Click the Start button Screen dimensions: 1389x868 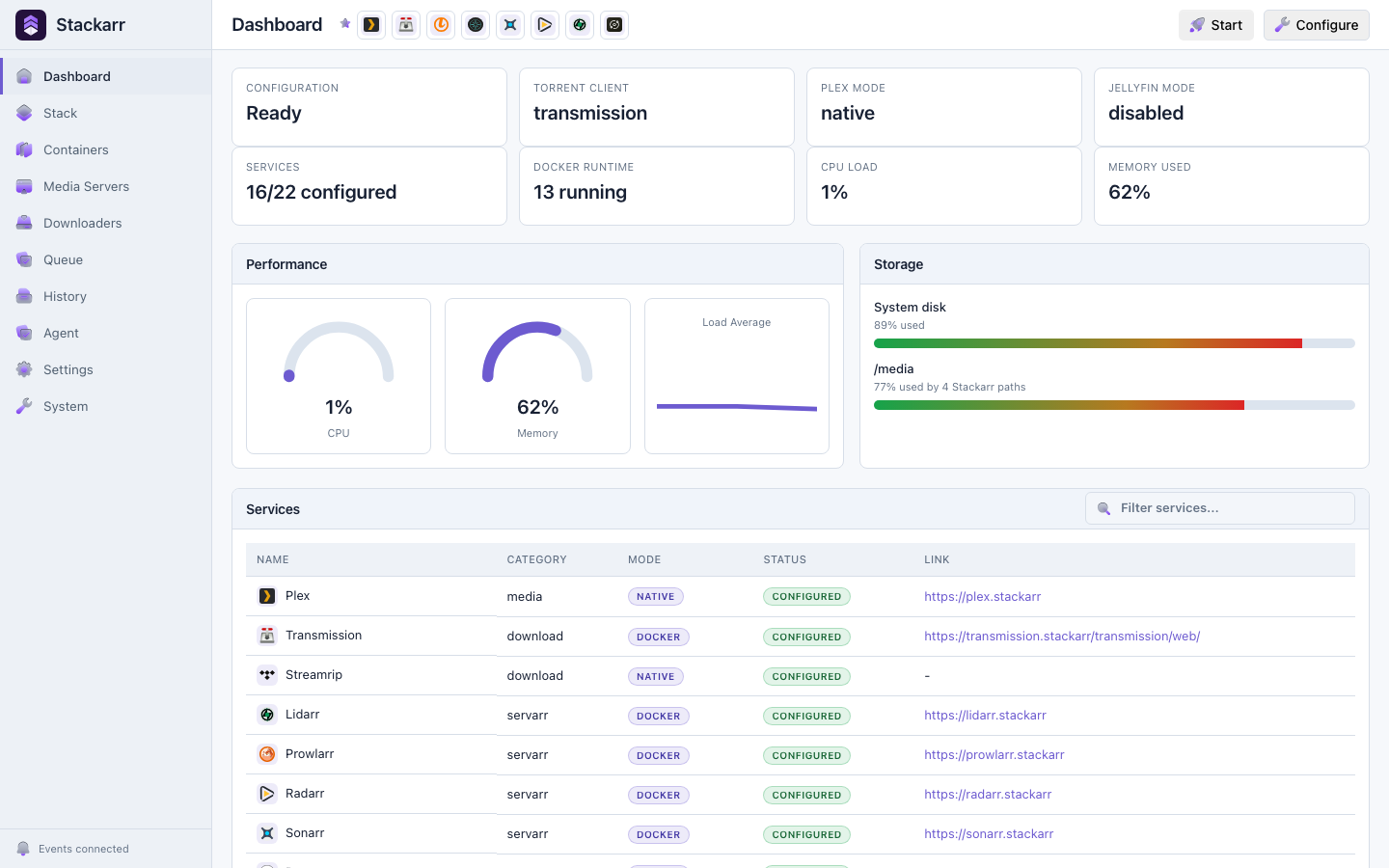(1216, 25)
